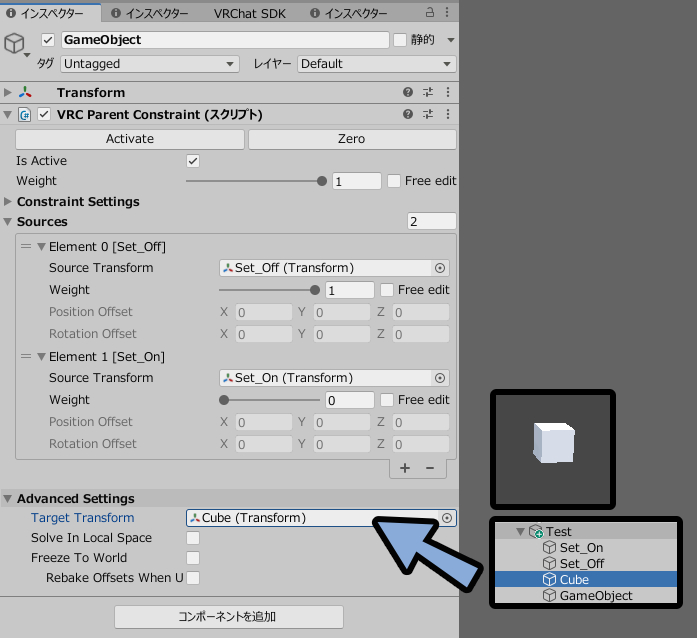Click the VRC Parent Constraint script icon

[x=24, y=115]
